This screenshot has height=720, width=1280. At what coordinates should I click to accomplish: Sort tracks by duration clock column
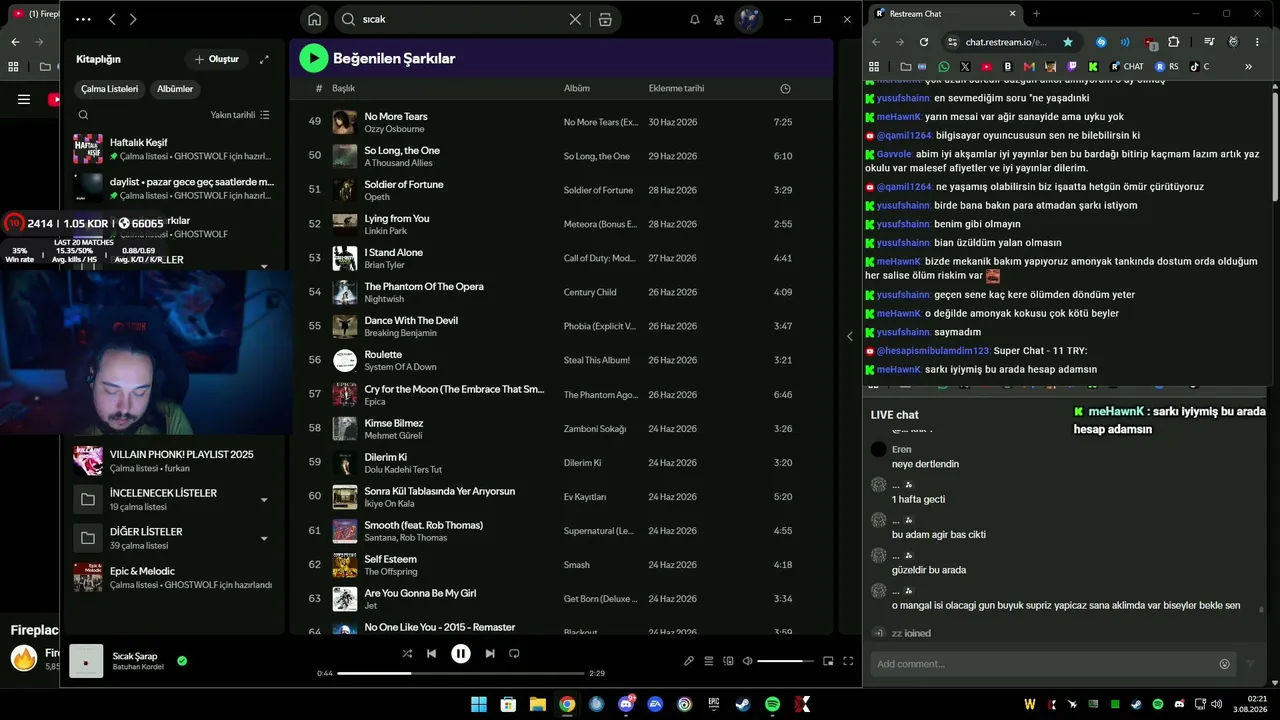785,88
